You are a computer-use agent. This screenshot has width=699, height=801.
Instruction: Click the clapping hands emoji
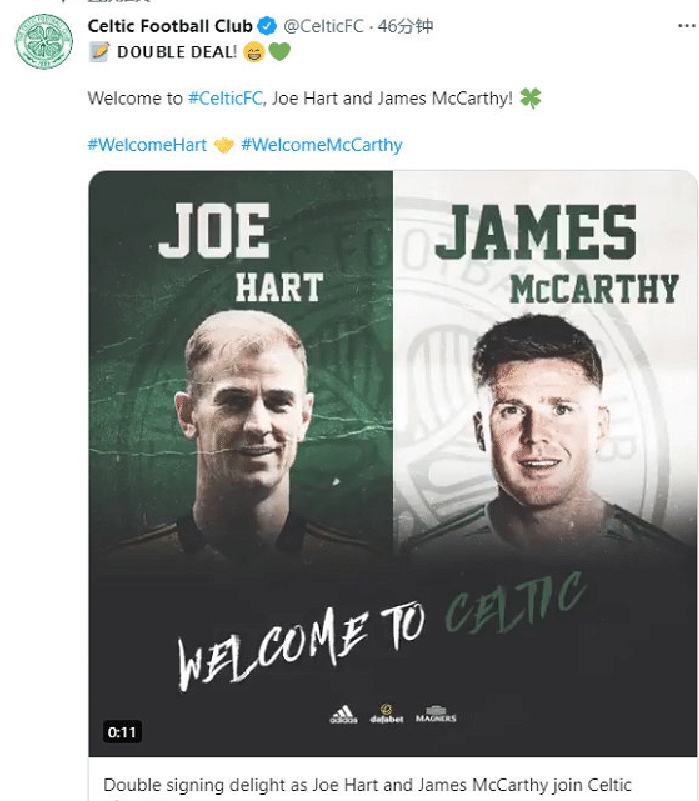(223, 145)
